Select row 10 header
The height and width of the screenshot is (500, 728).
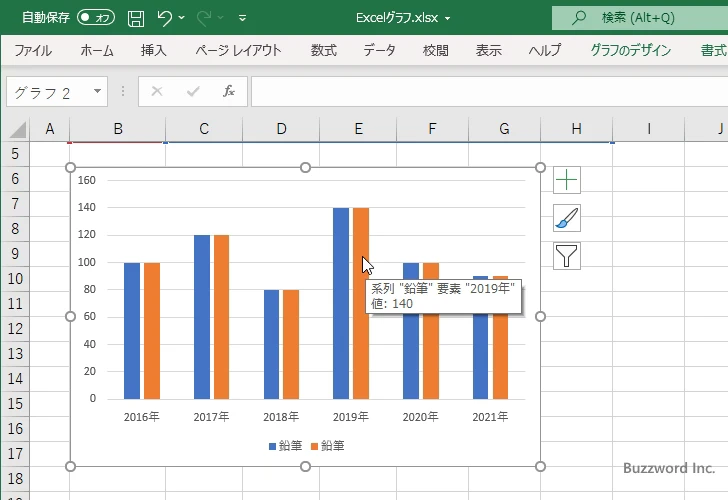pos(15,279)
